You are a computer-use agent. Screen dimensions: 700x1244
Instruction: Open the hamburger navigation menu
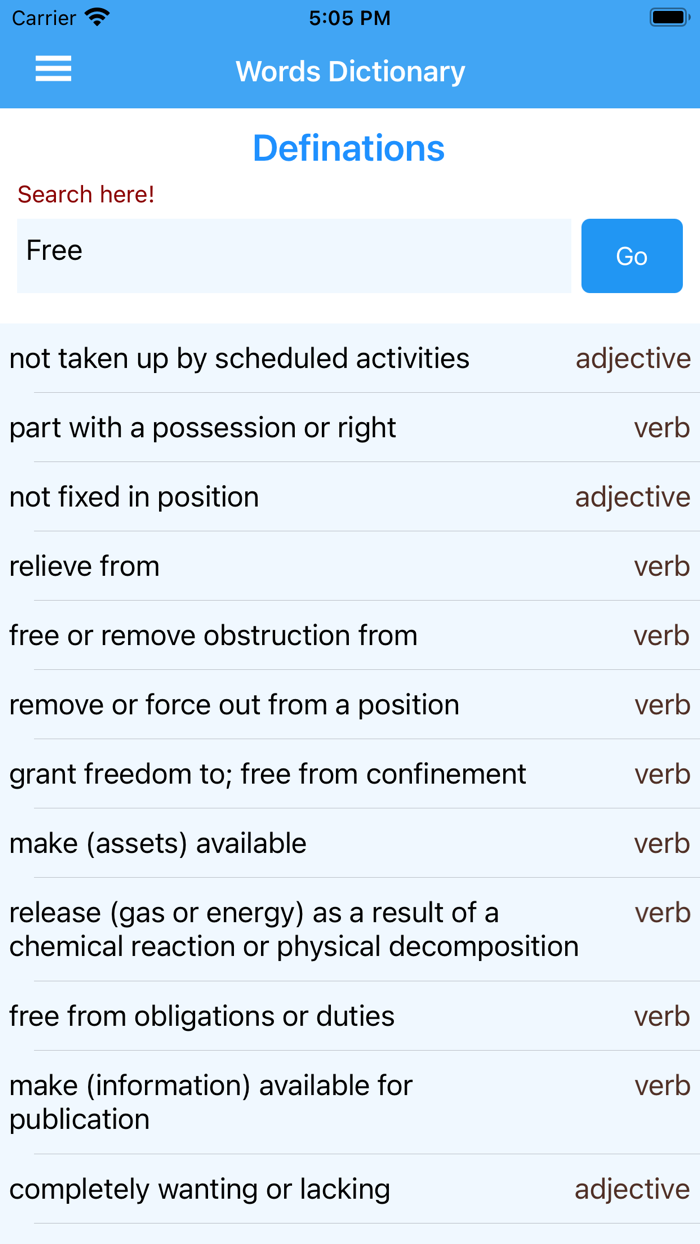(x=52, y=69)
